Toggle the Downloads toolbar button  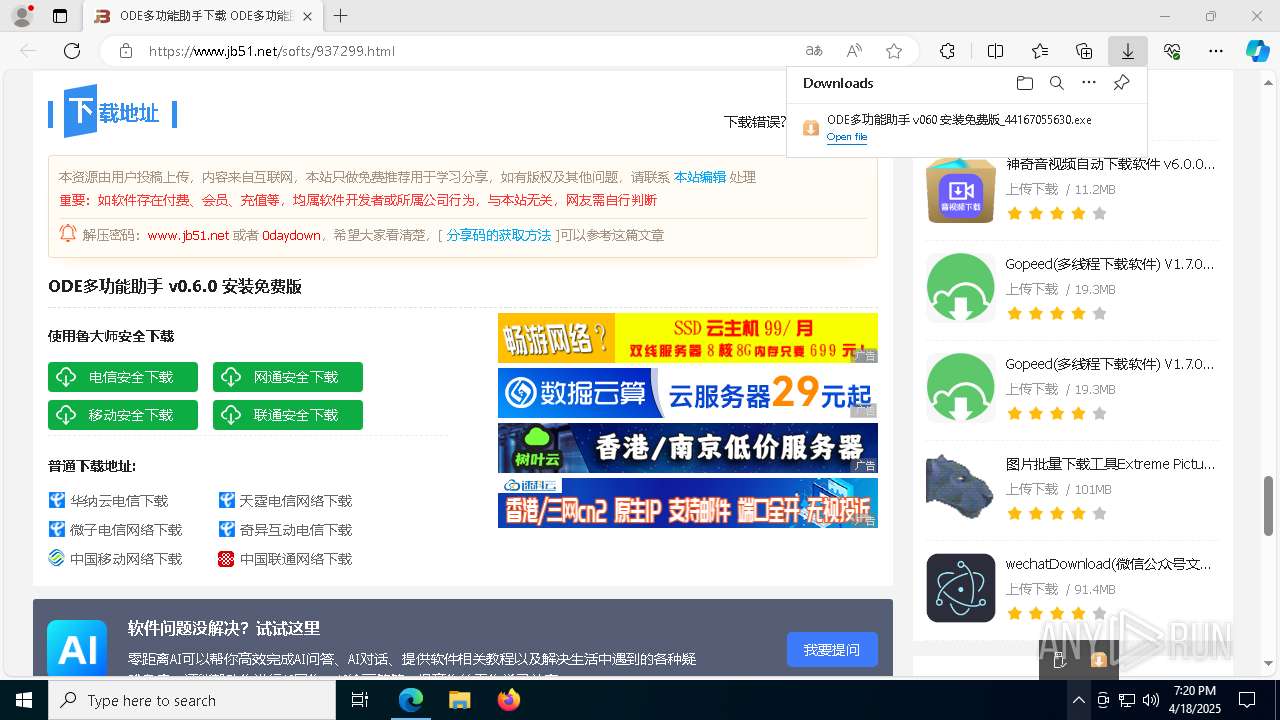(1127, 51)
